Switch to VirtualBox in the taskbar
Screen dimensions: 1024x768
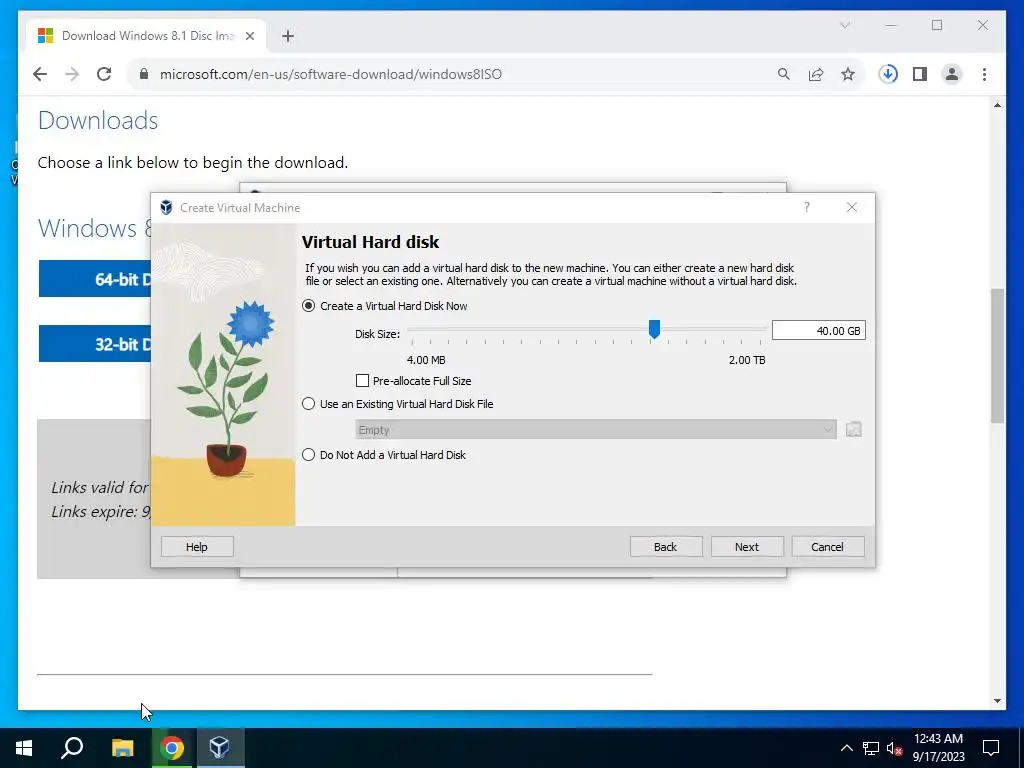pos(219,748)
